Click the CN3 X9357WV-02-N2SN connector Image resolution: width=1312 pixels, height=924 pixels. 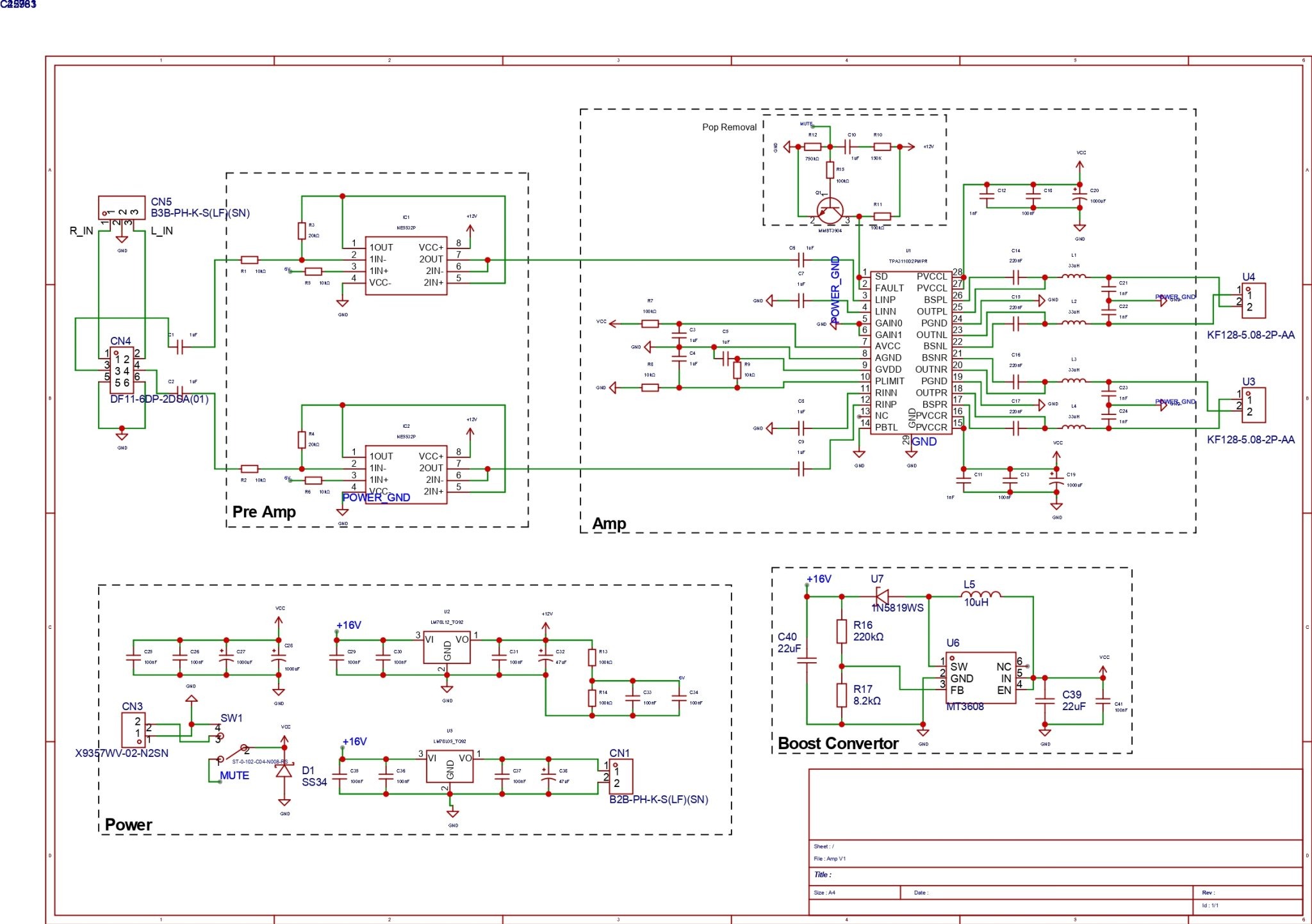tap(134, 729)
